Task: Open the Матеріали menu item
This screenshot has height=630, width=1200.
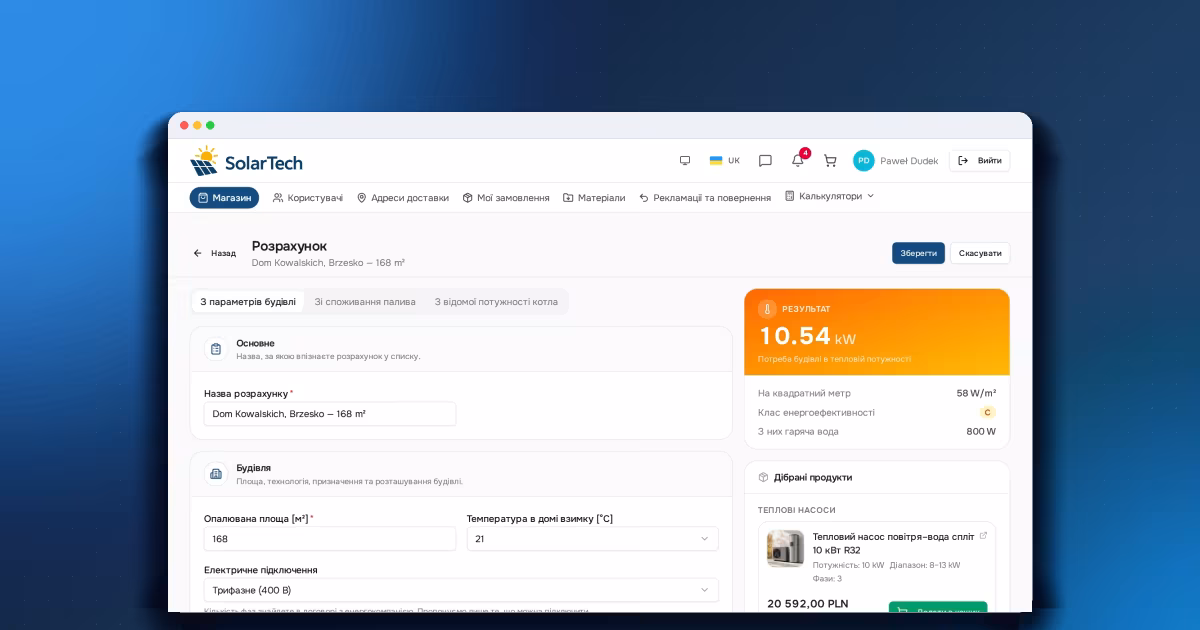Action: coord(594,198)
